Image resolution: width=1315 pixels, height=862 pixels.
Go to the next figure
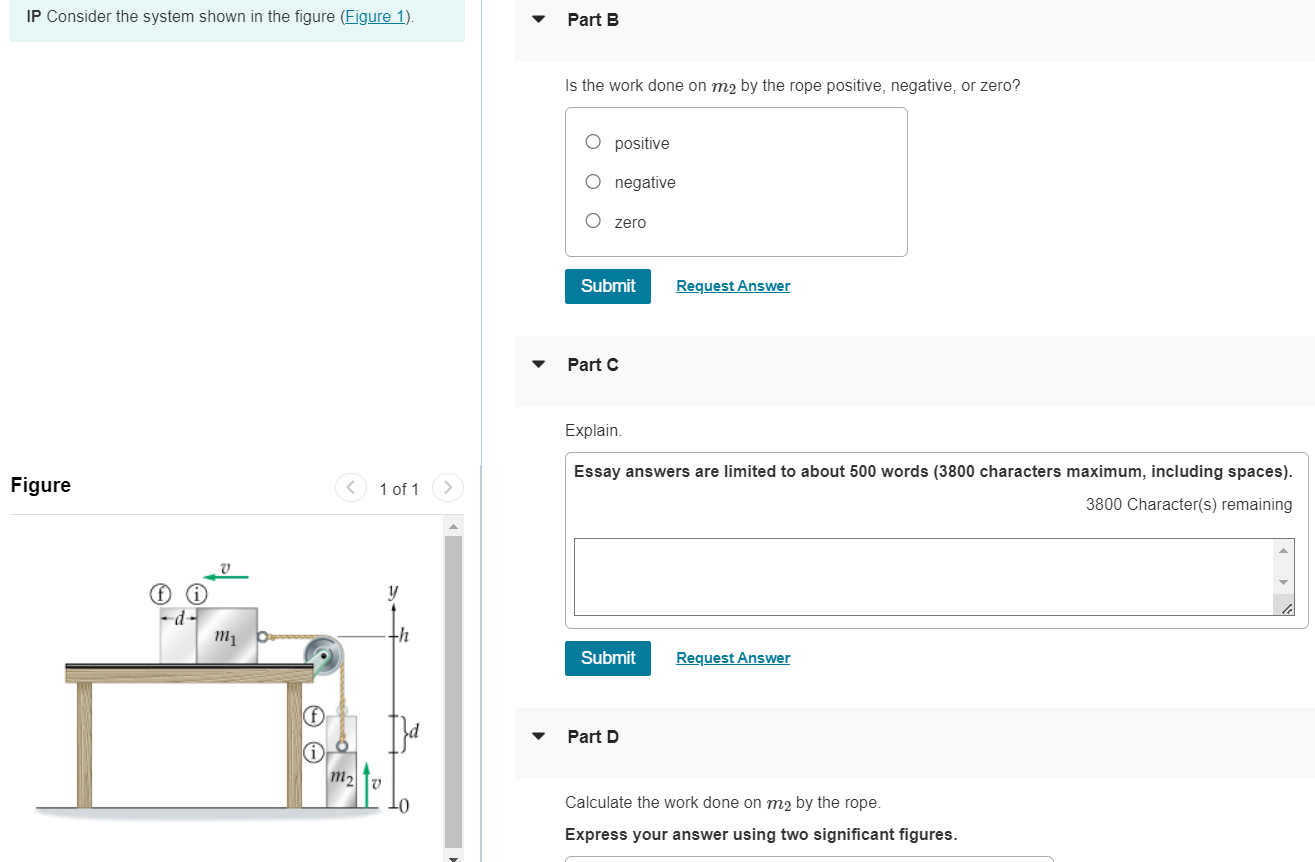[x=447, y=488]
